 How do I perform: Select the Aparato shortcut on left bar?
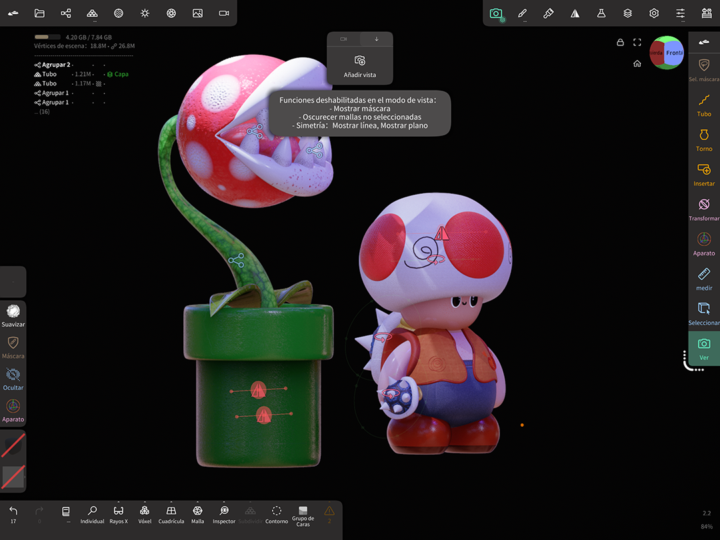point(13,411)
